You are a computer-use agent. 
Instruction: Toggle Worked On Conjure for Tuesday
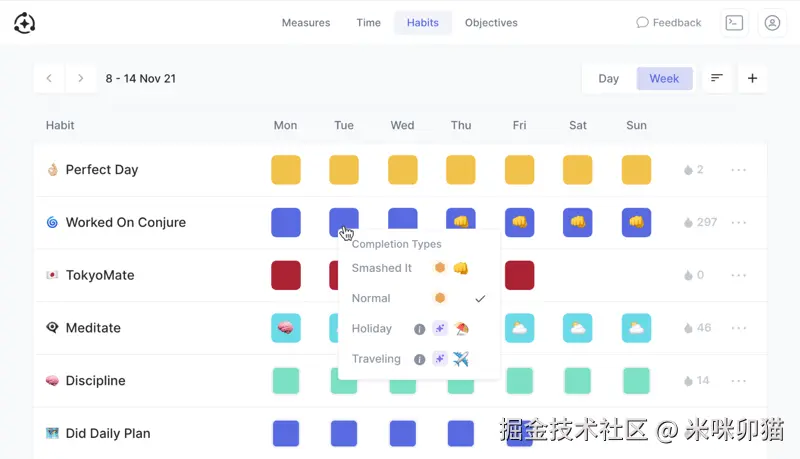(x=343, y=219)
